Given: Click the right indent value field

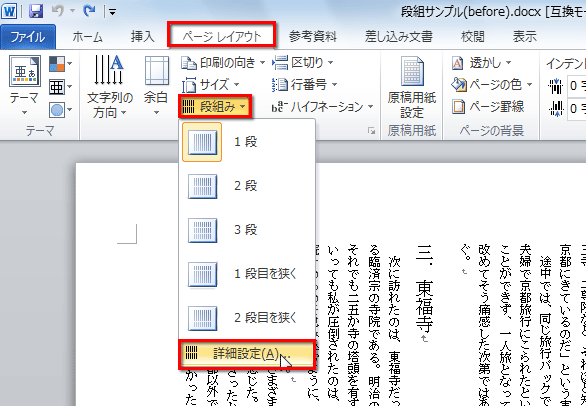Looking at the screenshot, I should pyautogui.click(x=577, y=109).
